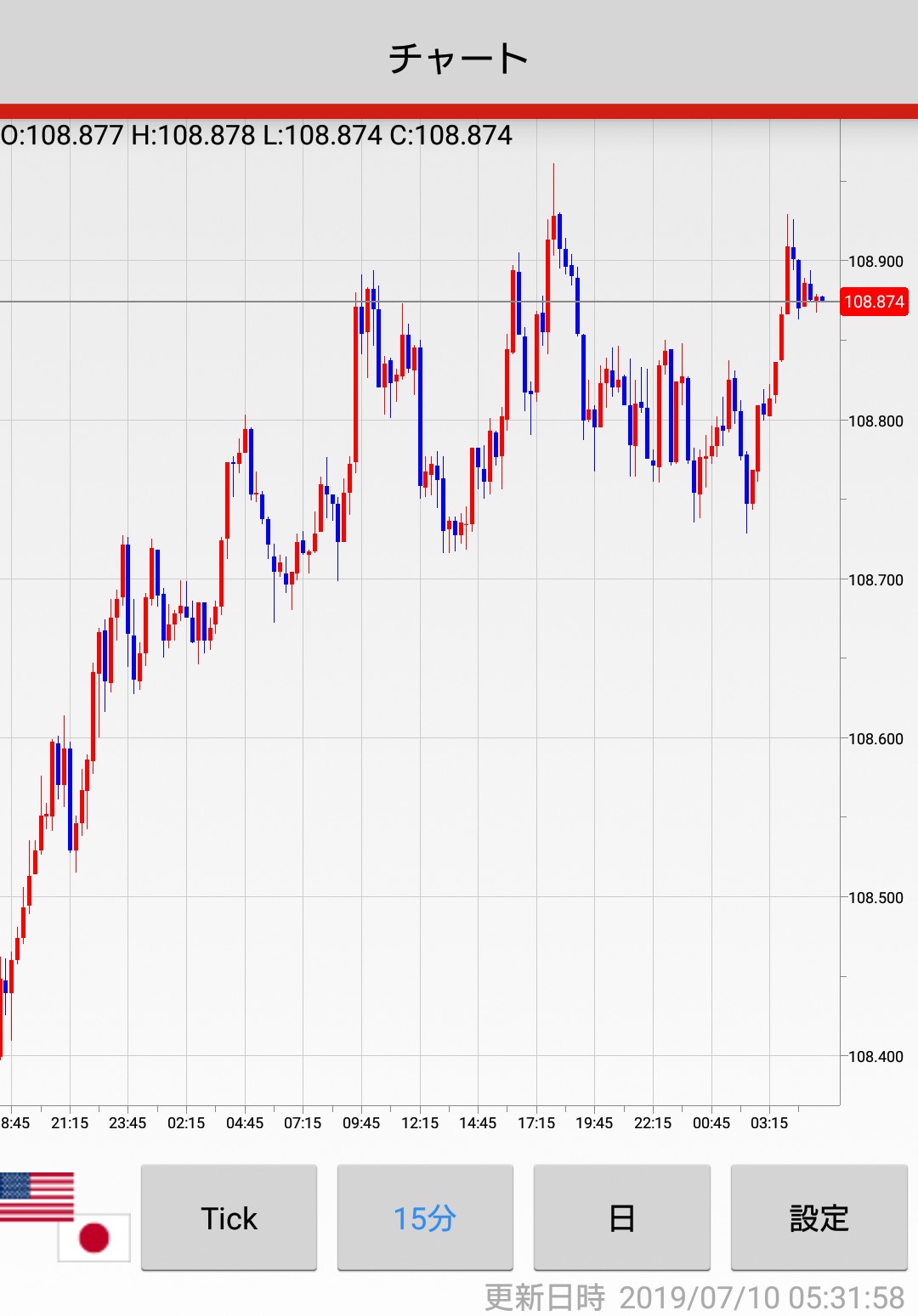Viewport: 918px width, 1316px height.
Task: Tap the 108.600 price axis label
Action: 875,738
